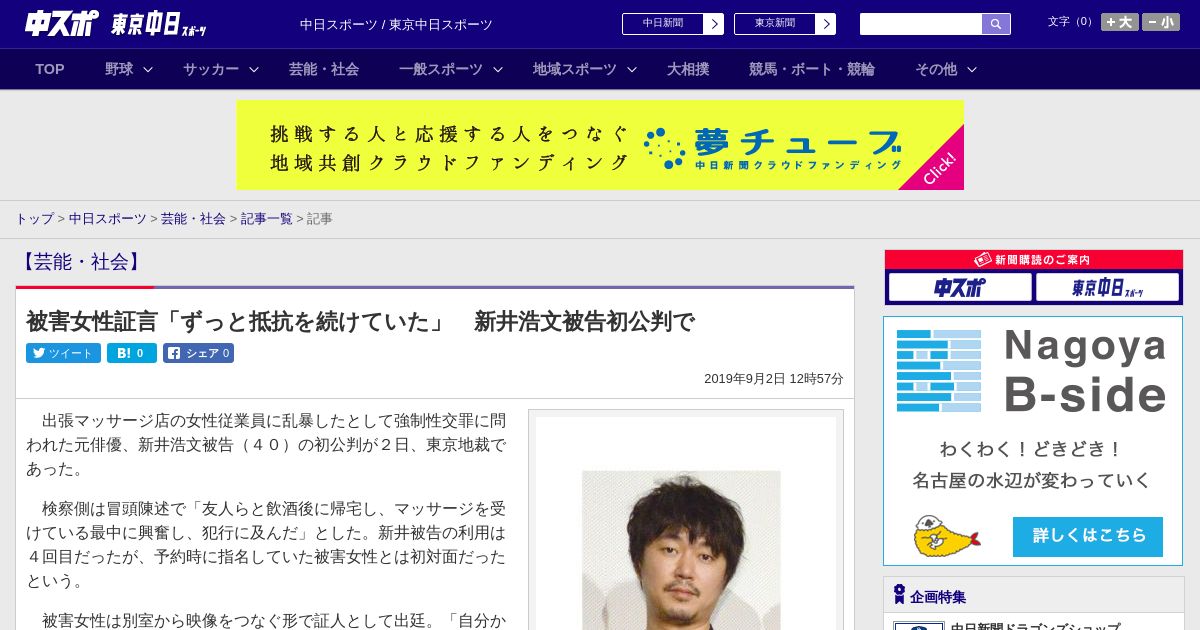Go to the TOP menu

(x=50, y=69)
